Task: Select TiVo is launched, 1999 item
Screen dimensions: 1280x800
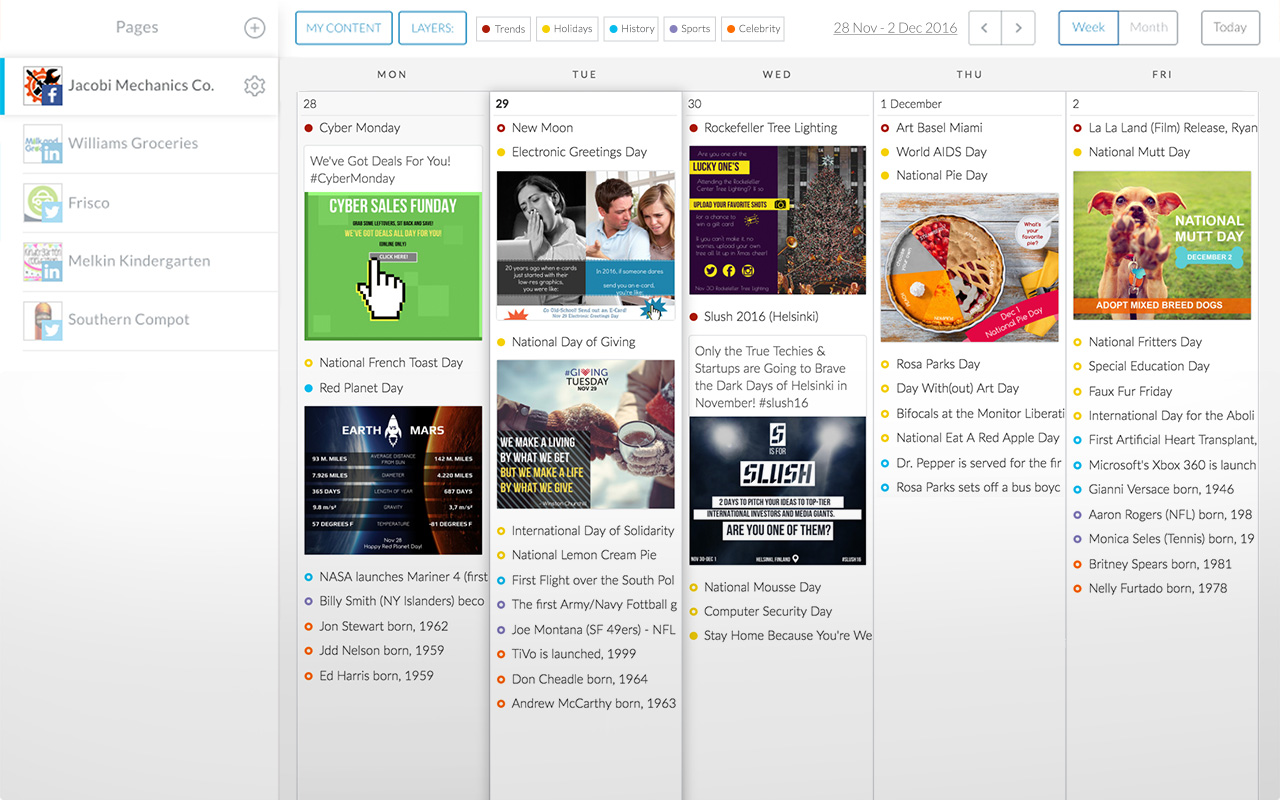Action: coord(574,654)
